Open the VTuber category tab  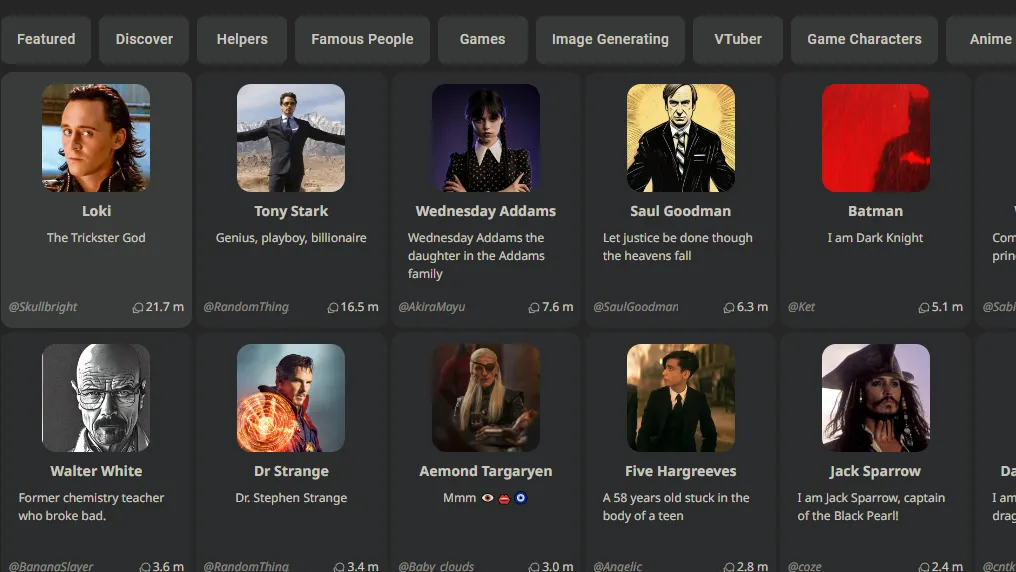(738, 39)
